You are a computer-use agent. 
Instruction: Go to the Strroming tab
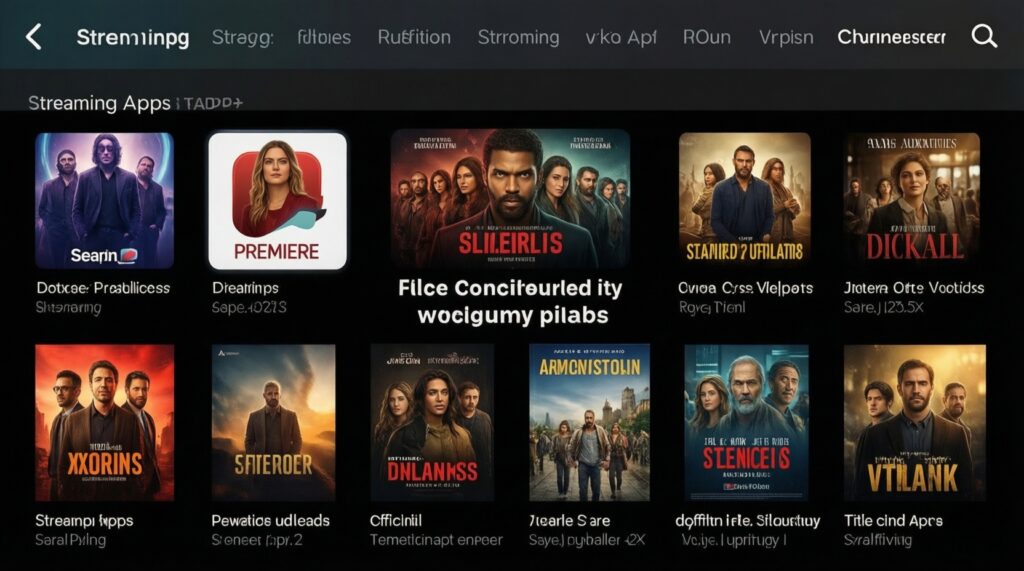click(518, 37)
